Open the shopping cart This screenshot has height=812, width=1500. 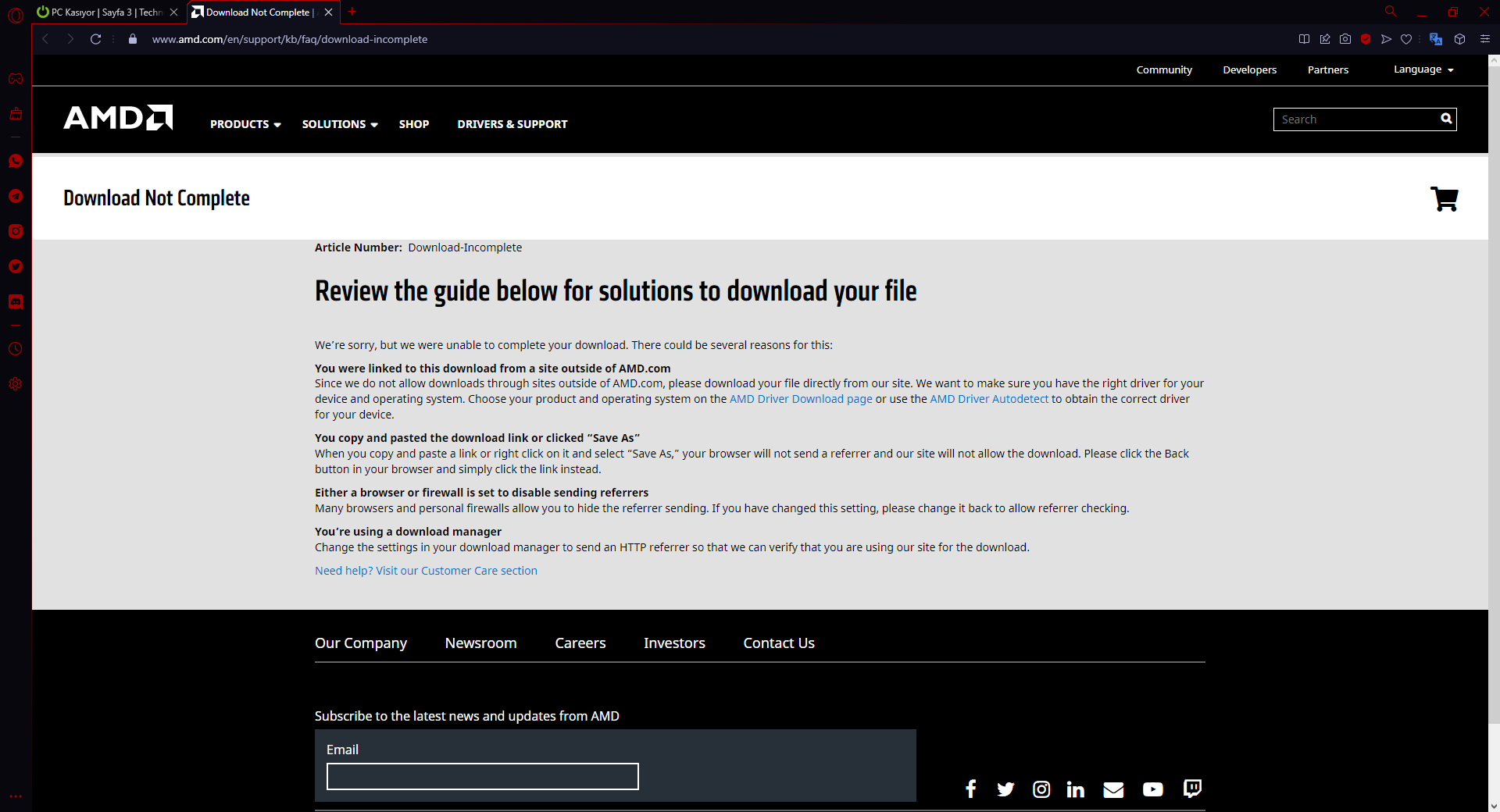point(1444,199)
